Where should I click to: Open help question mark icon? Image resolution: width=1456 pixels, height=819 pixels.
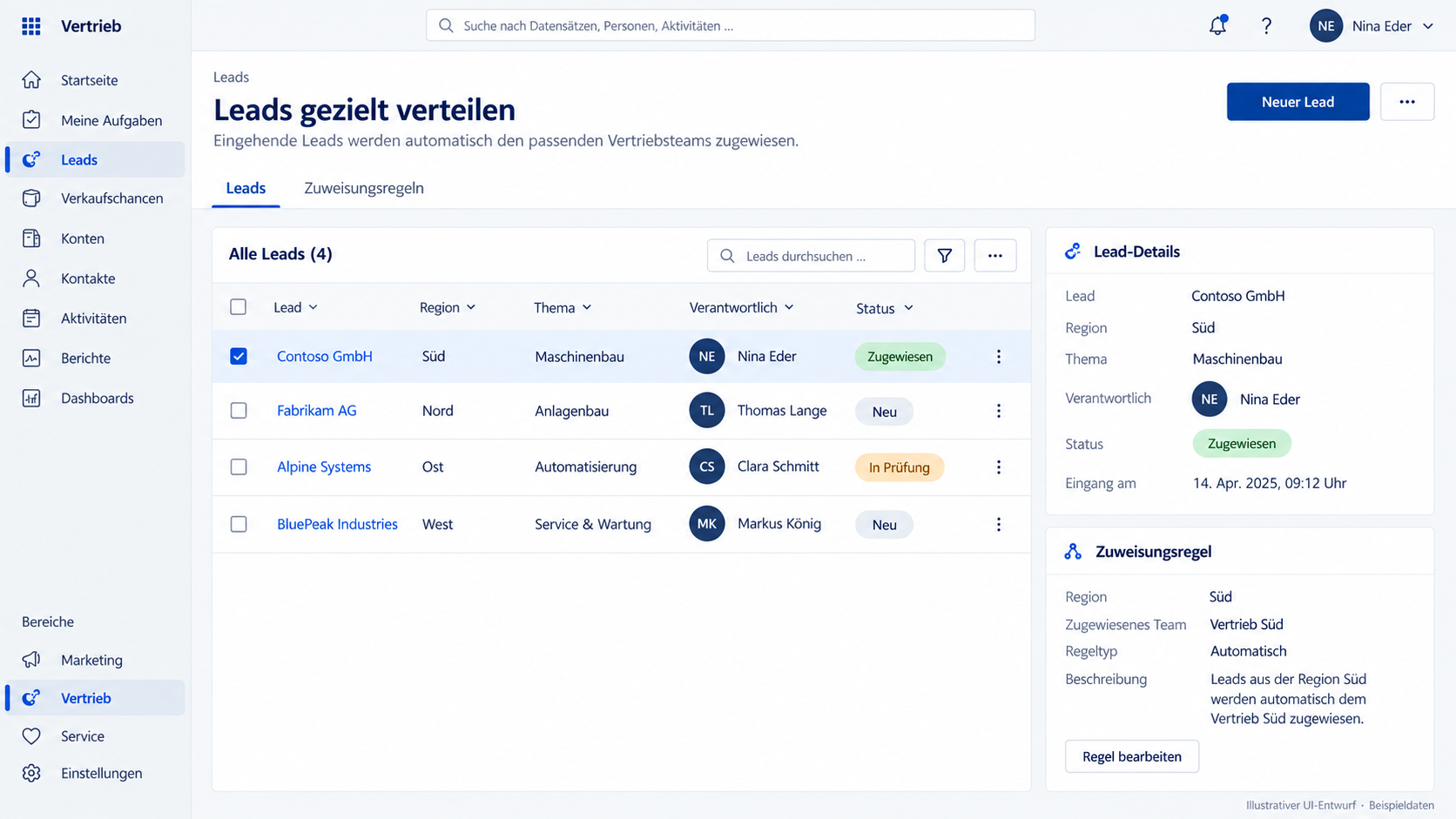point(1266,26)
